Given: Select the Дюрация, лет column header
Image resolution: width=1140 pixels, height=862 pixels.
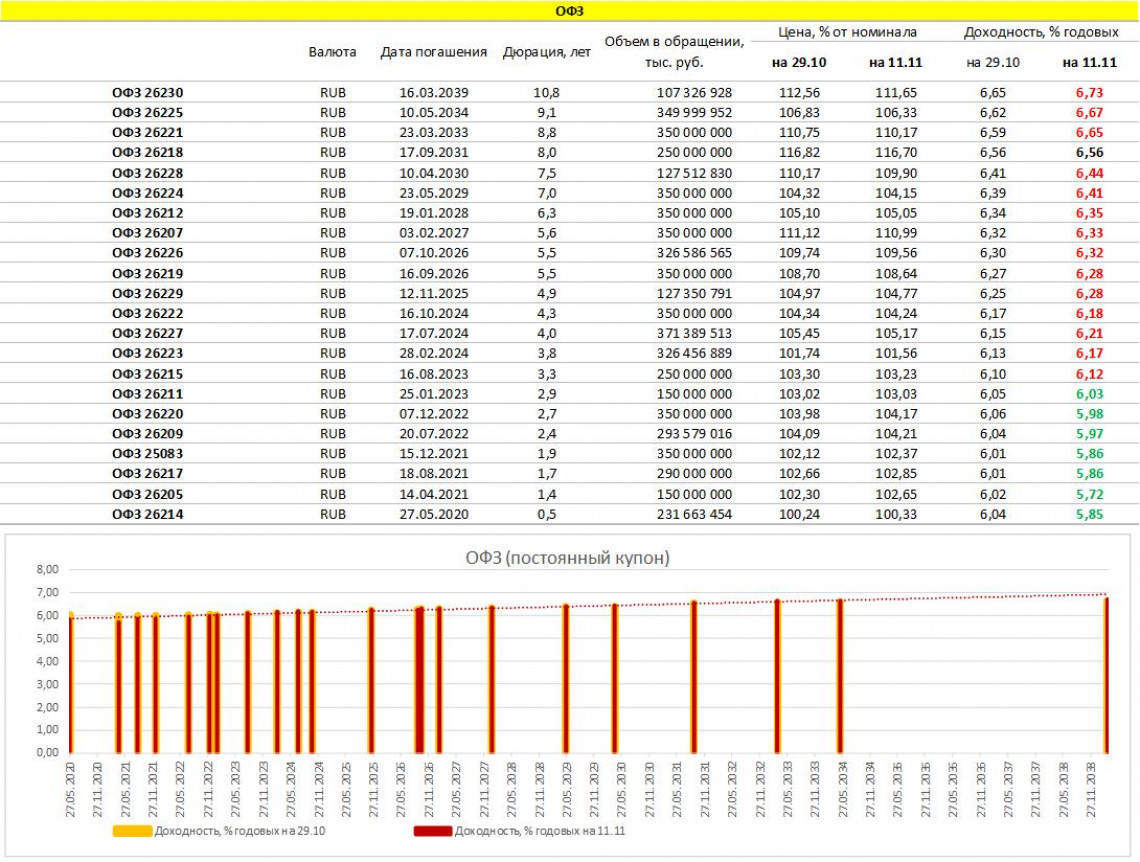Looking at the screenshot, I should pos(546,52).
